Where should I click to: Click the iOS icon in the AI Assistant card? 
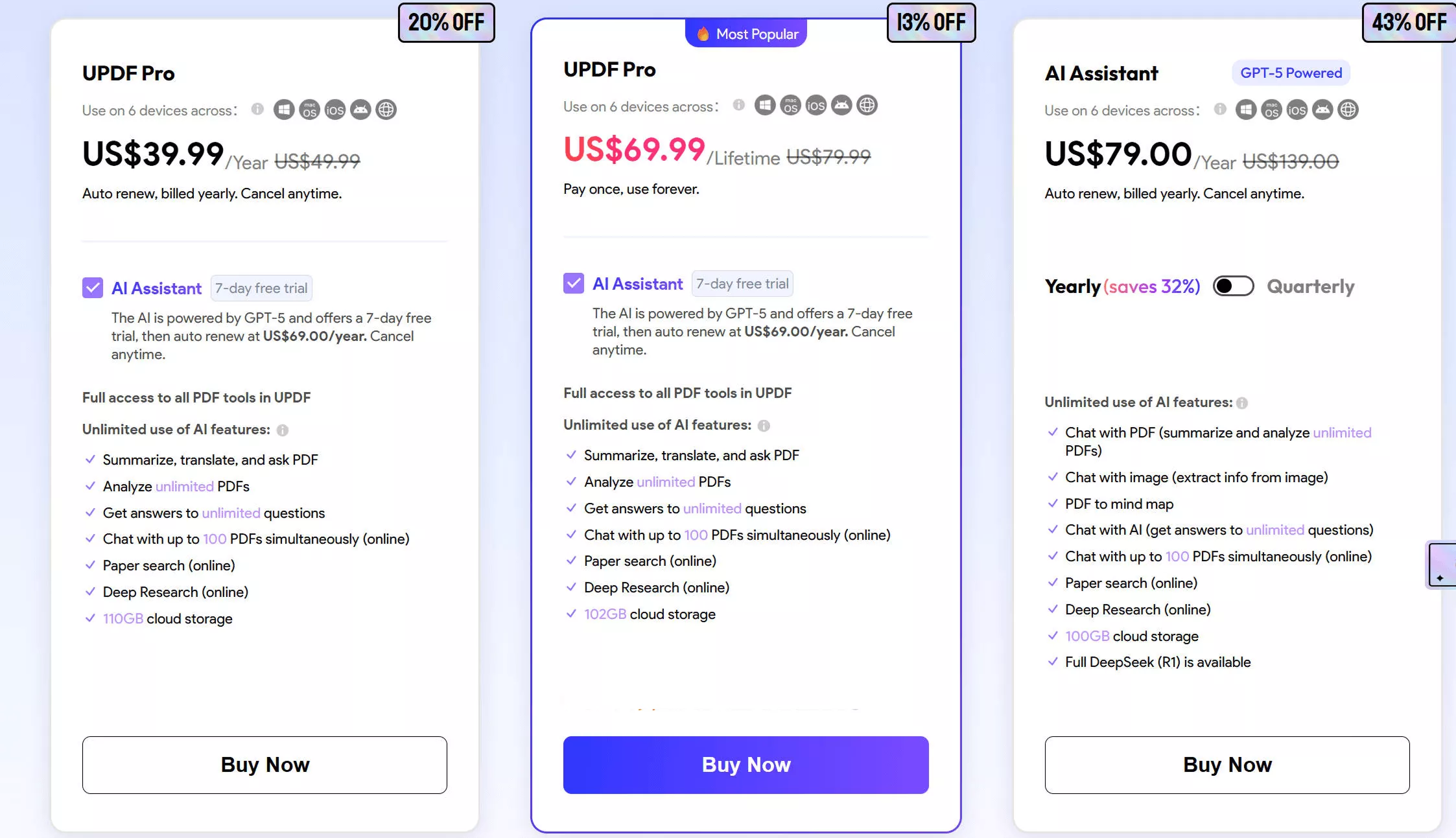(x=1297, y=110)
